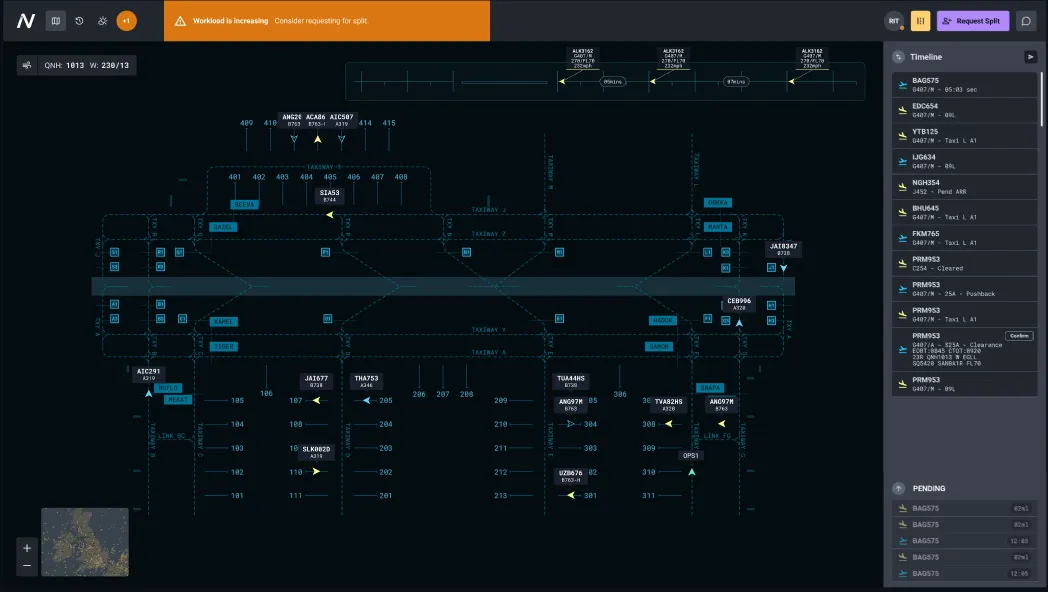This screenshot has width=1048, height=592.
Task: Select the SIA53 aircraft label
Action: click(x=329, y=196)
